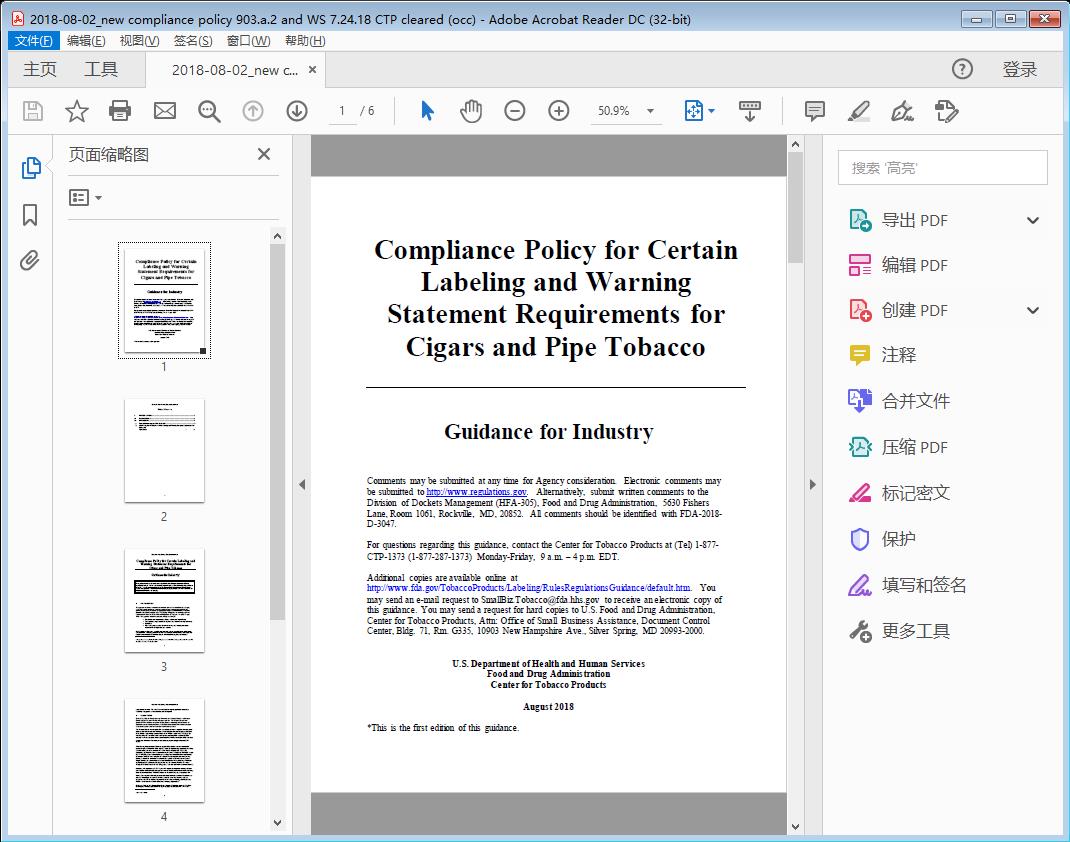This screenshot has height=842, width=1070.
Task: Collapse left navigation pane arrow
Action: pyautogui.click(x=302, y=485)
